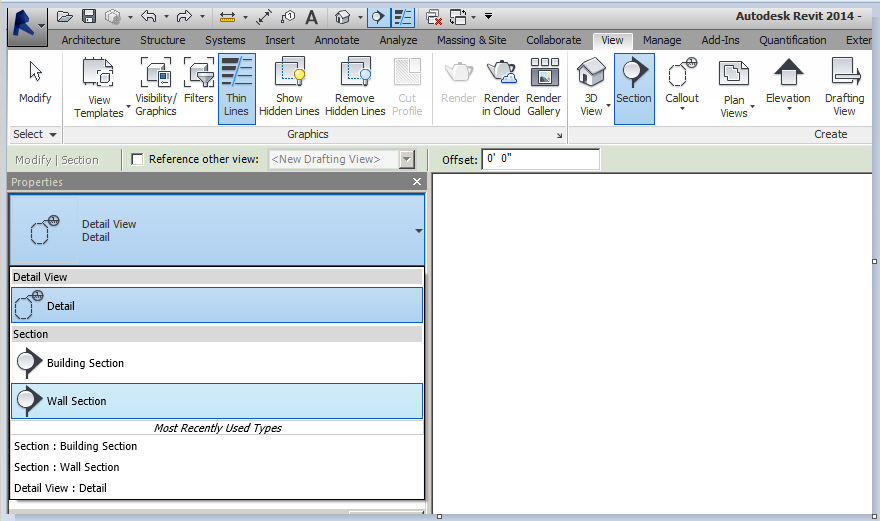Screen dimensions: 880x521
Task: Open the Analyze ribbon tab
Action: click(398, 40)
